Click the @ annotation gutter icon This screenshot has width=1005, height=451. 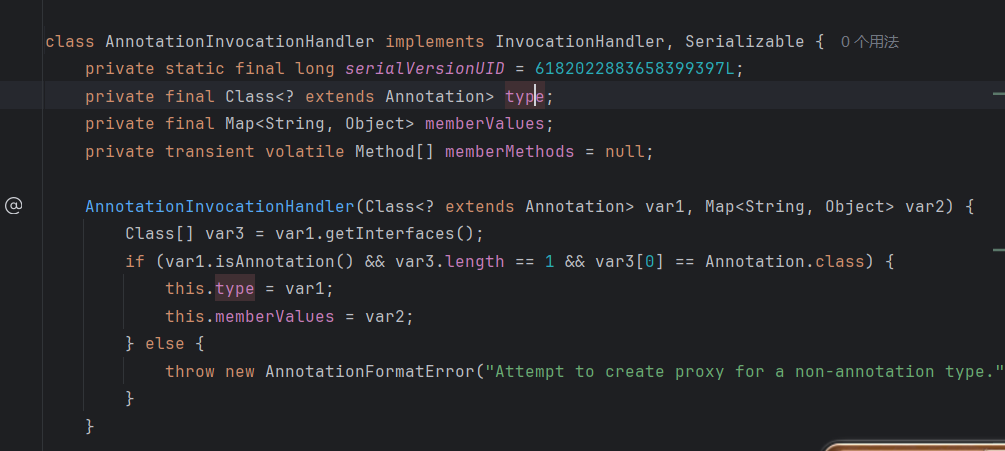pyautogui.click(x=13, y=206)
